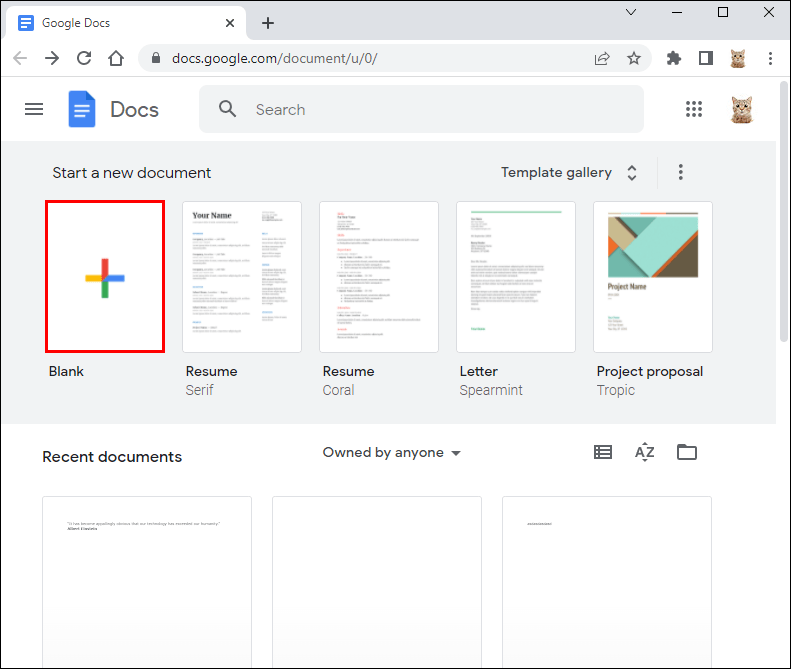
Task: Click the Coral subtitle text
Action: point(338,390)
